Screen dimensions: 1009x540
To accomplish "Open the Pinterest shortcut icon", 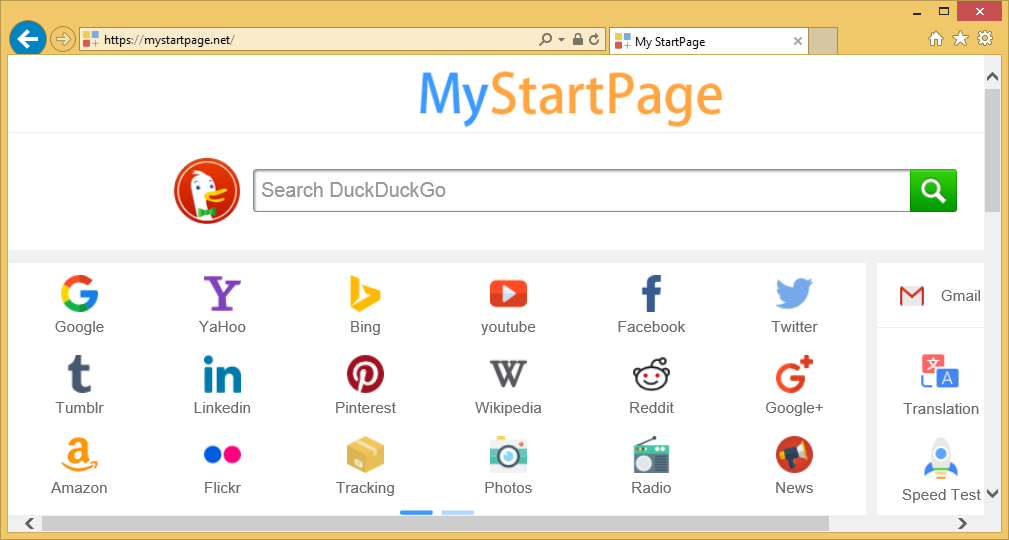I will click(365, 375).
